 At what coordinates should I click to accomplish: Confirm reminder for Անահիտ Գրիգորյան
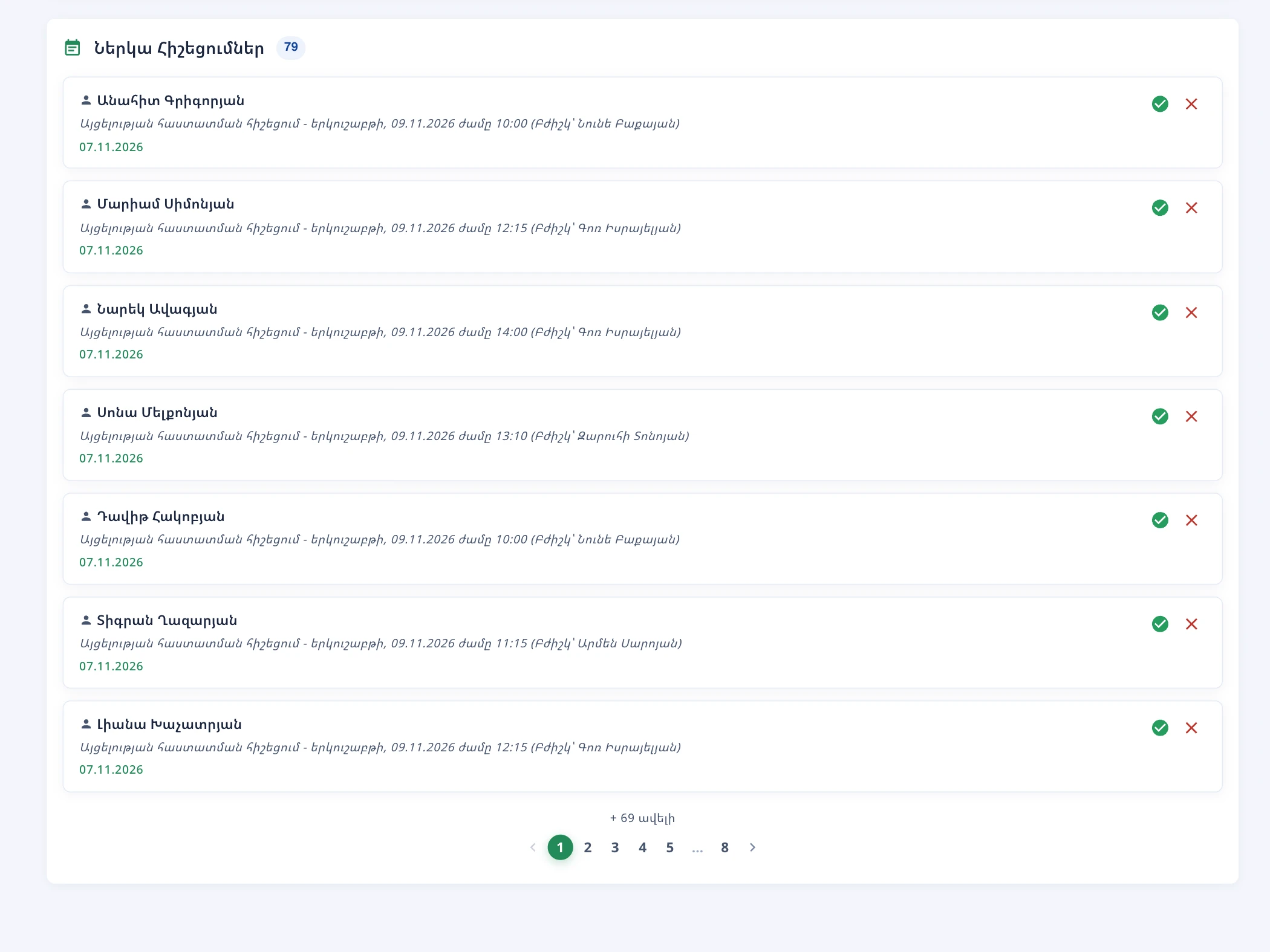(x=1159, y=104)
